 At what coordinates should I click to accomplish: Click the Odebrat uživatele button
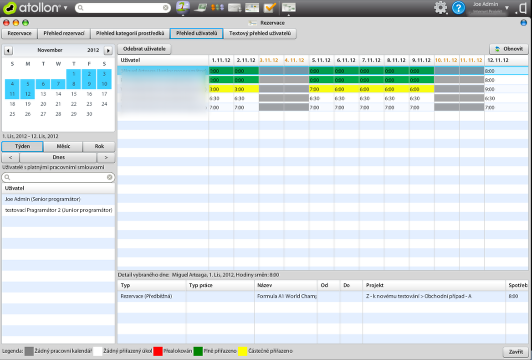[144, 49]
